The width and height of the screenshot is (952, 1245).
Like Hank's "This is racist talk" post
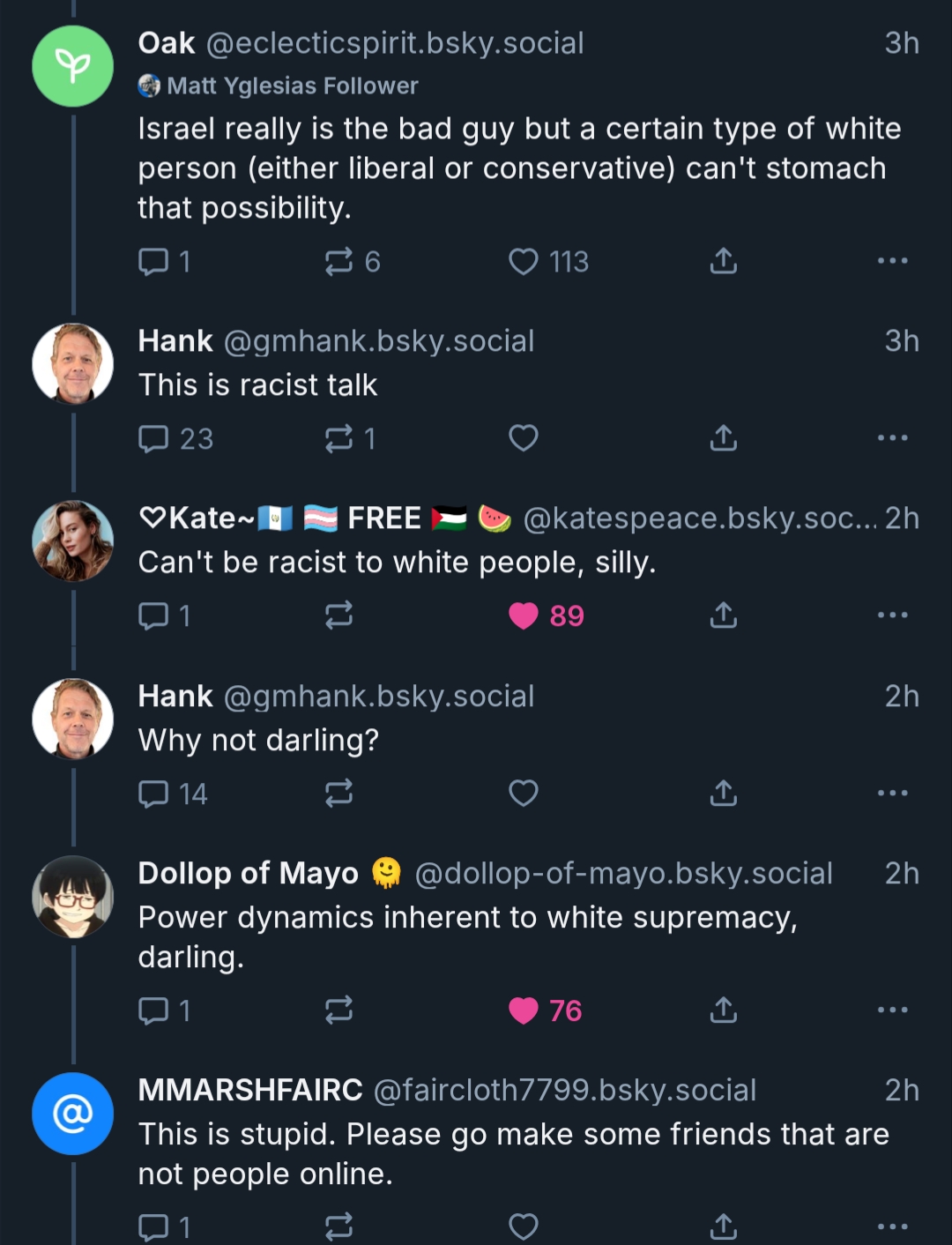524,438
